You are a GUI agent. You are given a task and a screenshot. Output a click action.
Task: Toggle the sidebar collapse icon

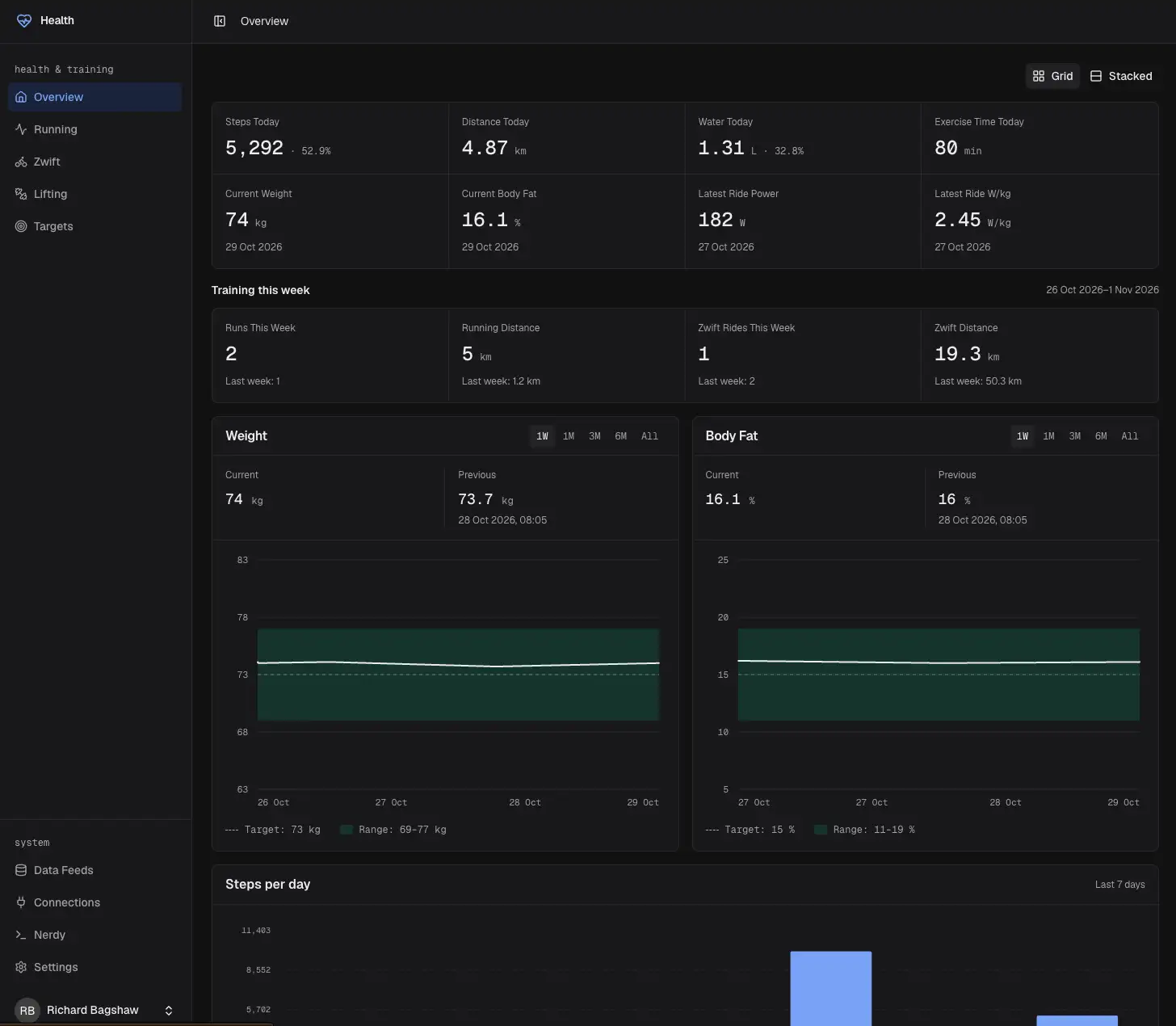click(220, 21)
